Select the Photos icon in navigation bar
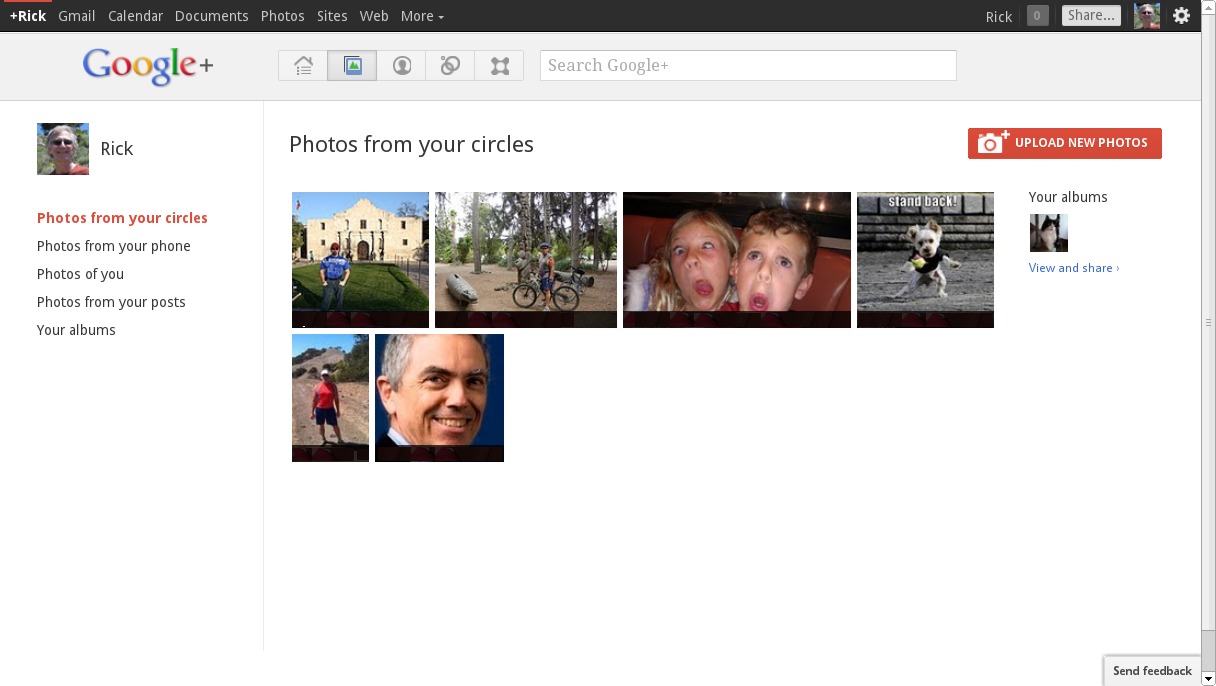1216x686 pixels. pyautogui.click(x=352, y=66)
